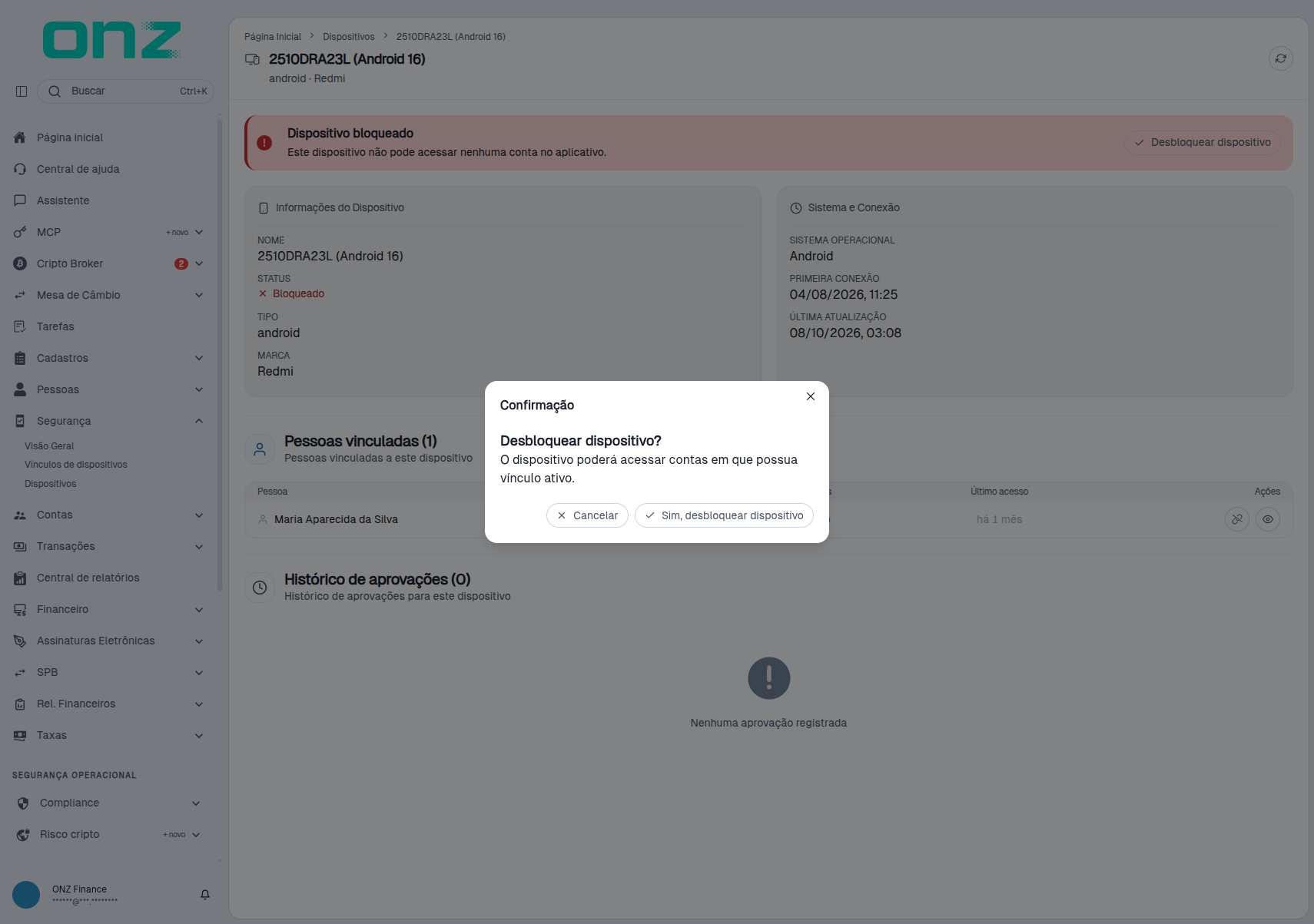Click the Contas people icon

[x=20, y=515]
